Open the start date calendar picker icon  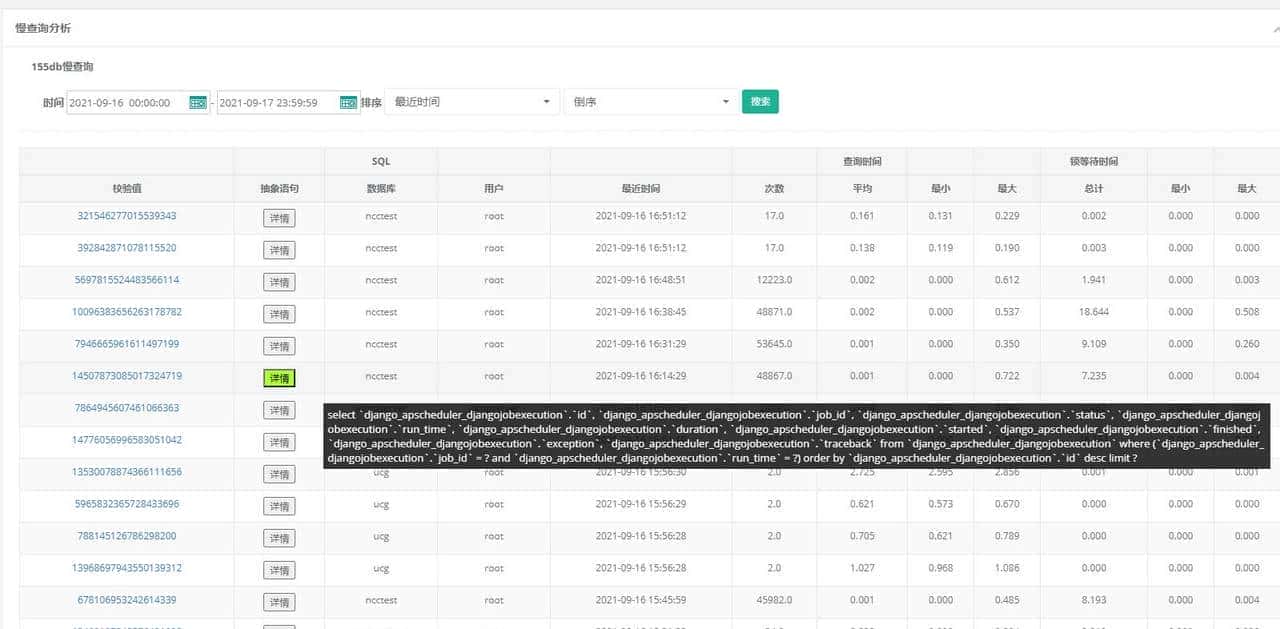[x=198, y=101]
